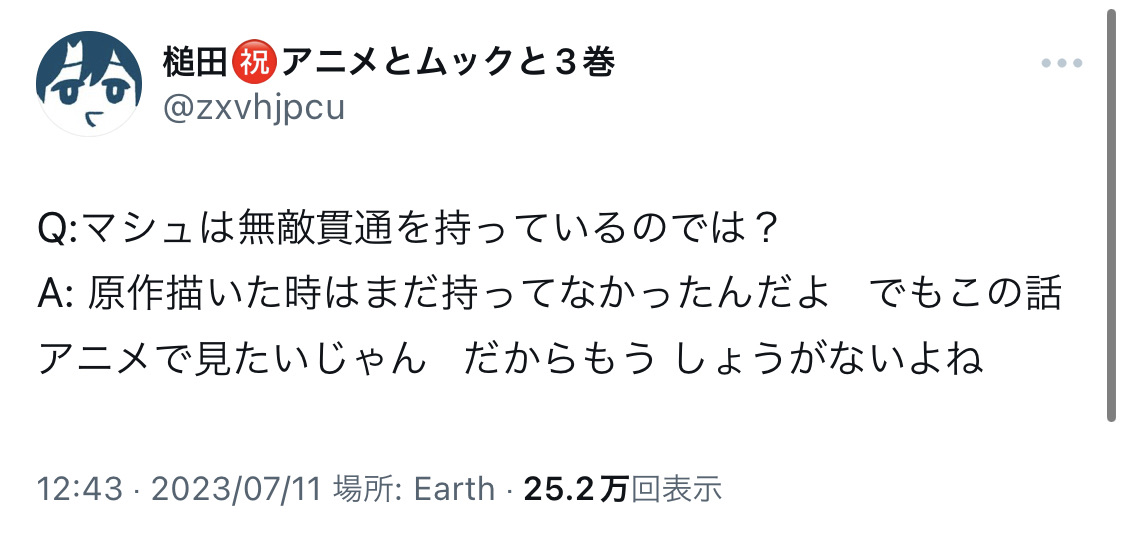Click the red 祝 emoji in display name
This screenshot has height=536, width=1125.
click(x=252, y=64)
